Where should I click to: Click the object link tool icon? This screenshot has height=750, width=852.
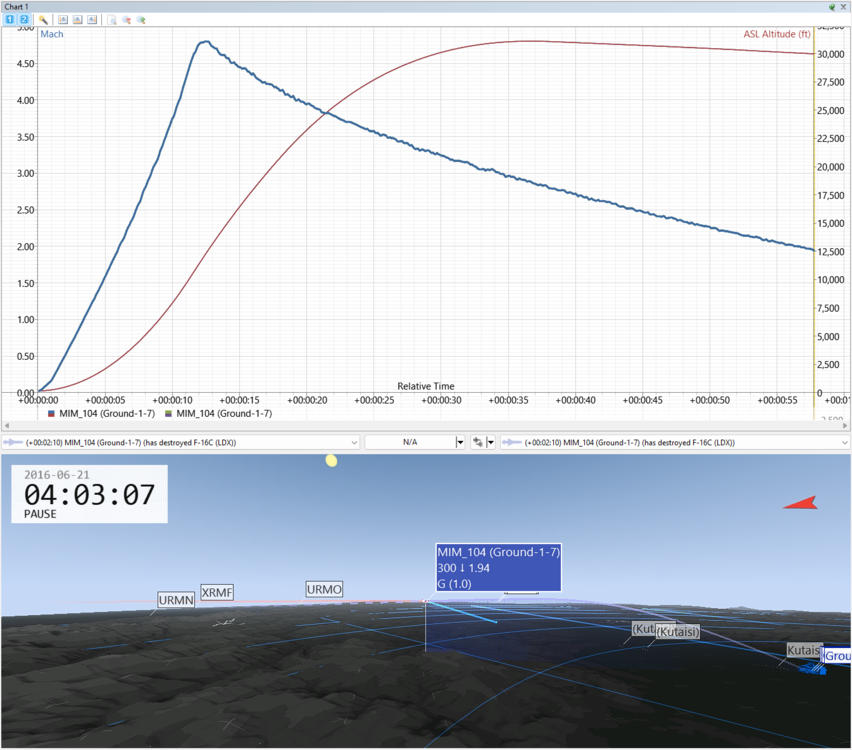pos(478,442)
